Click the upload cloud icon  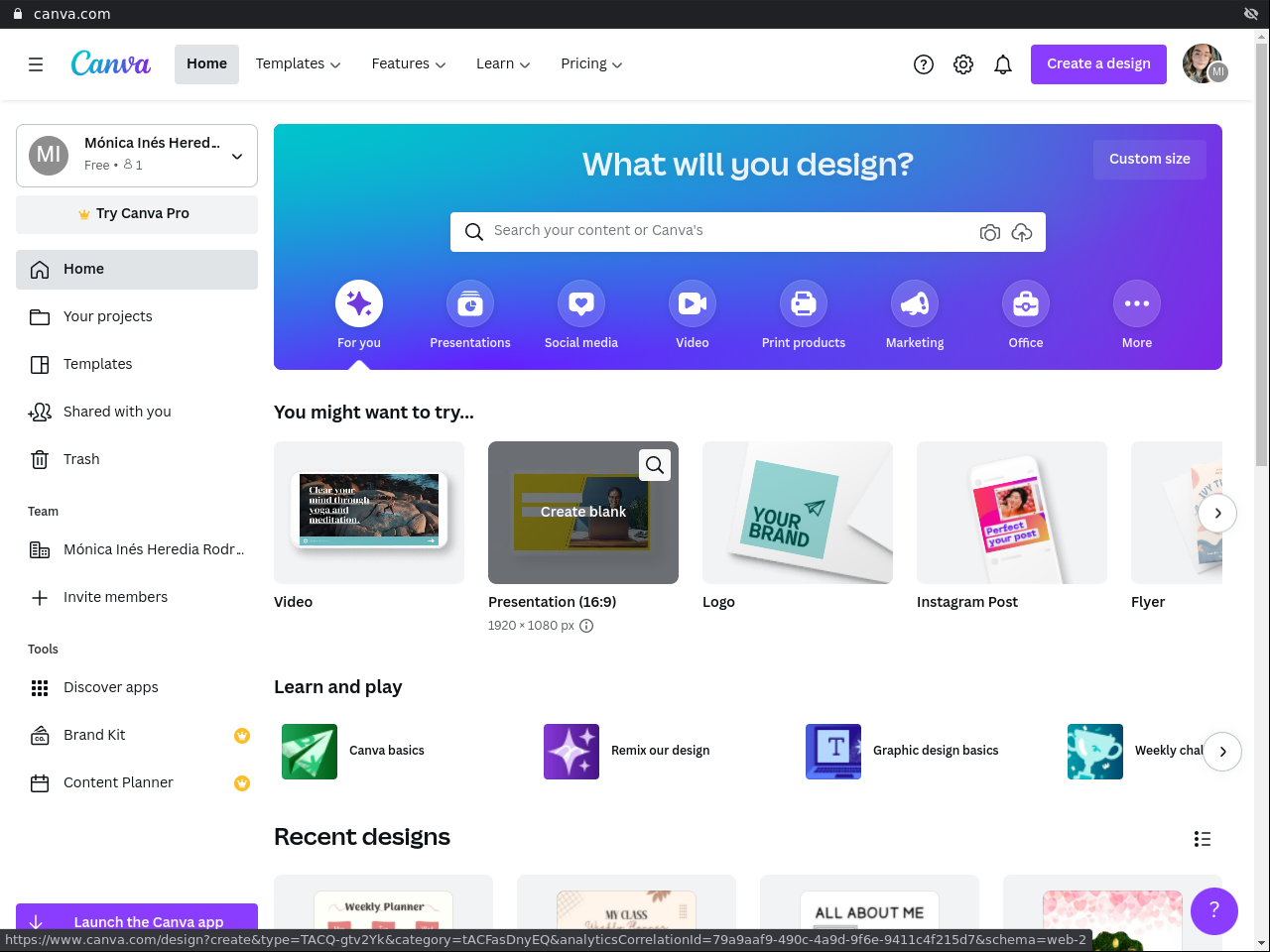(1022, 232)
